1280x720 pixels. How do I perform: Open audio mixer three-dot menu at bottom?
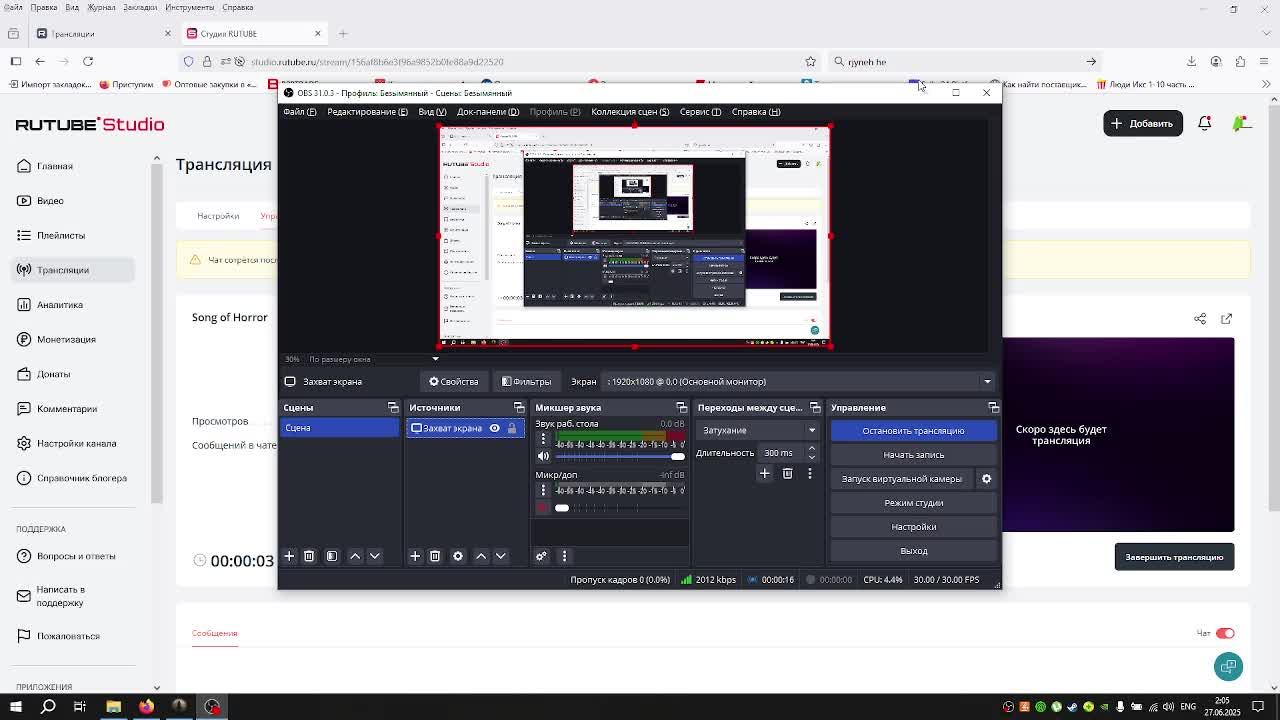[x=564, y=556]
